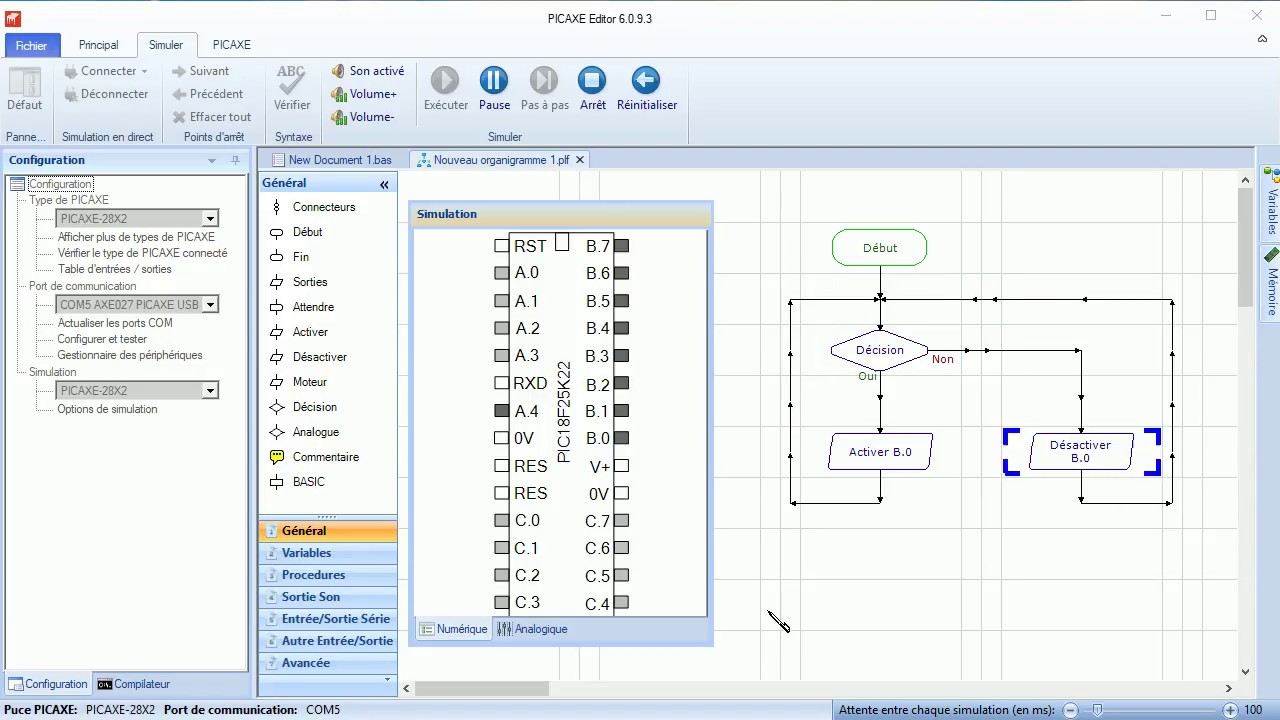The width and height of the screenshot is (1280, 720).
Task: Open Gestionnaire des périphériques
Action: pyautogui.click(x=130, y=355)
